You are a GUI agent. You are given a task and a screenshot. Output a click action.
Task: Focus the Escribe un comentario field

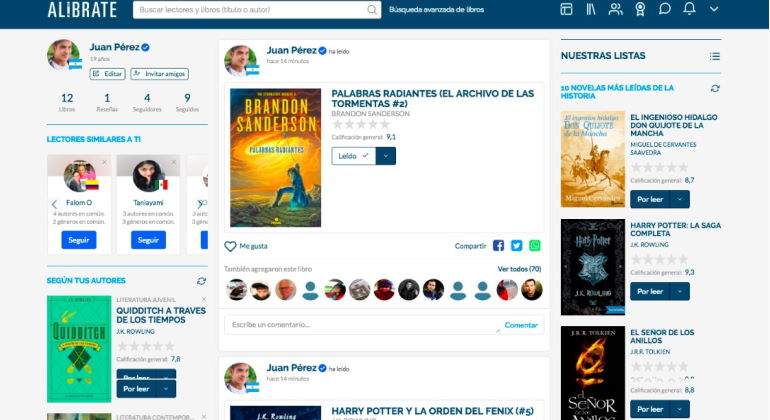click(363, 325)
